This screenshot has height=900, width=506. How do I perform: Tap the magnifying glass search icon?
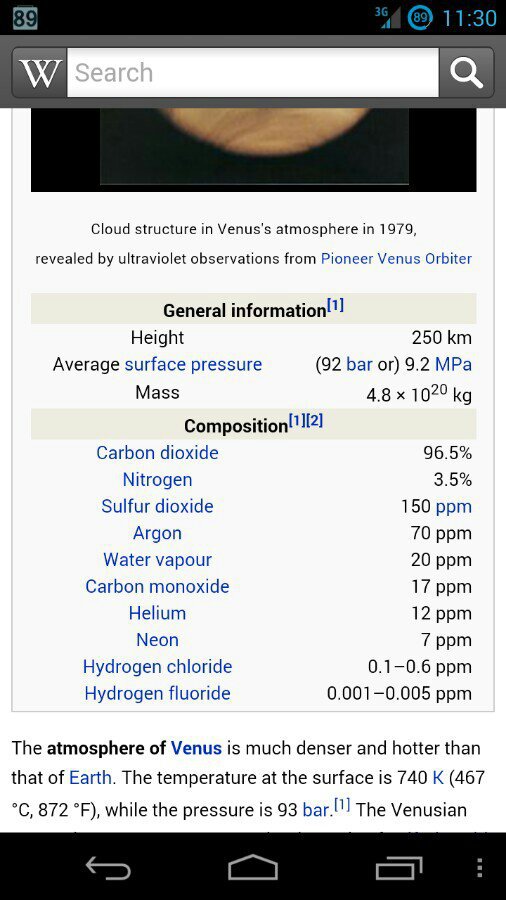pyautogui.click(x=466, y=72)
